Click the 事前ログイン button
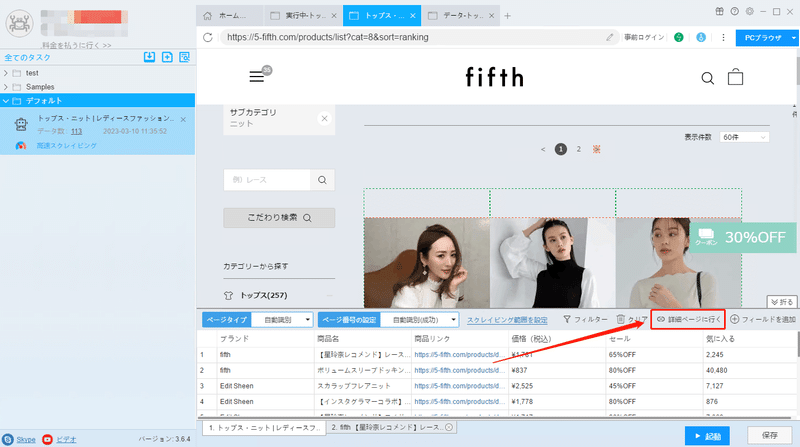The image size is (800, 447). tap(644, 37)
